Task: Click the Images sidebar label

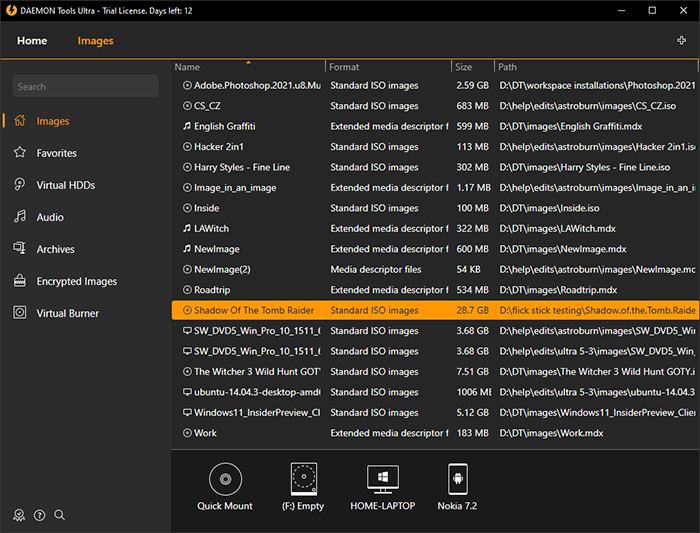Action: [x=53, y=121]
